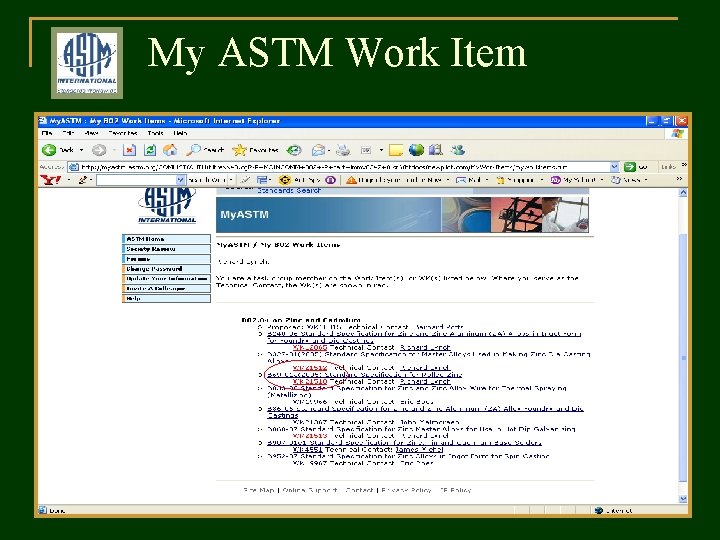
Task: Open the History clock-arrow icon
Action: click(294, 150)
